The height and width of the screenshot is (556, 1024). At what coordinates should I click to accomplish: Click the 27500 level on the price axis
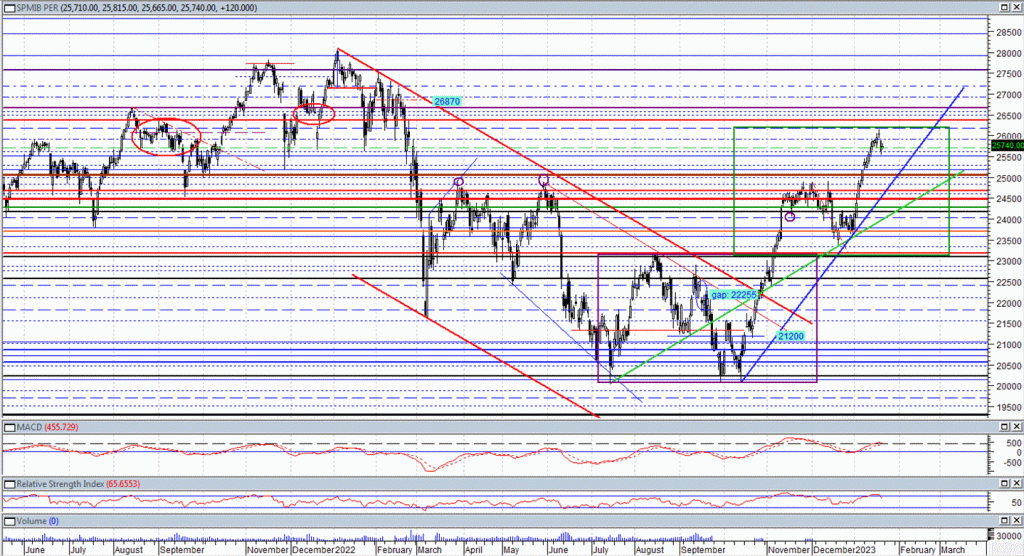(x=1009, y=74)
